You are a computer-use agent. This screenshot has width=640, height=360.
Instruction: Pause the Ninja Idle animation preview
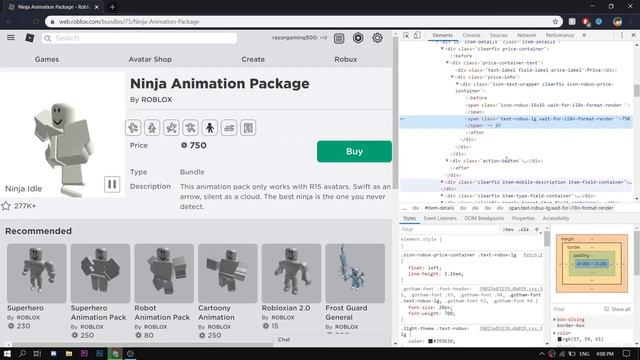112,184
